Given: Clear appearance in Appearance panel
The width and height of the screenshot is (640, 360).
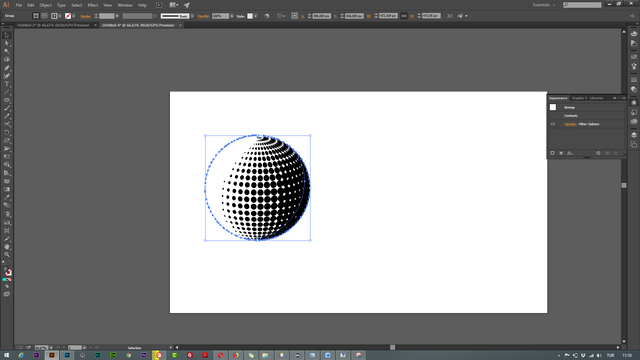Looking at the screenshot, I should pos(598,153).
